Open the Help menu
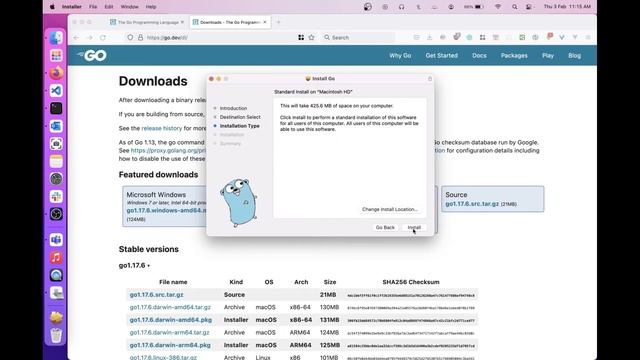This screenshot has width=640, height=360. [x=151, y=7]
